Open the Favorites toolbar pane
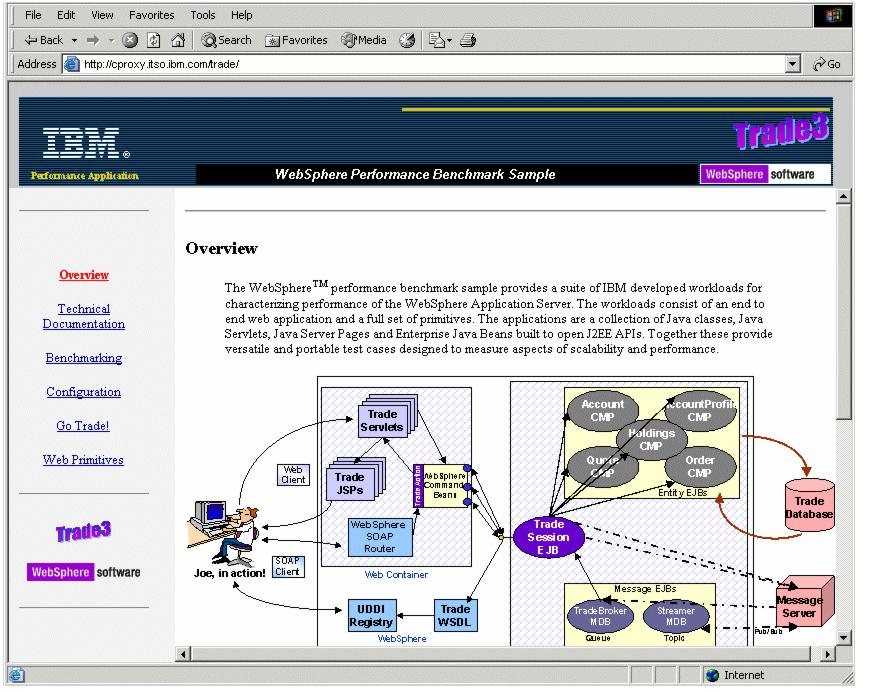Screen dimensions: 891x692 point(297,40)
